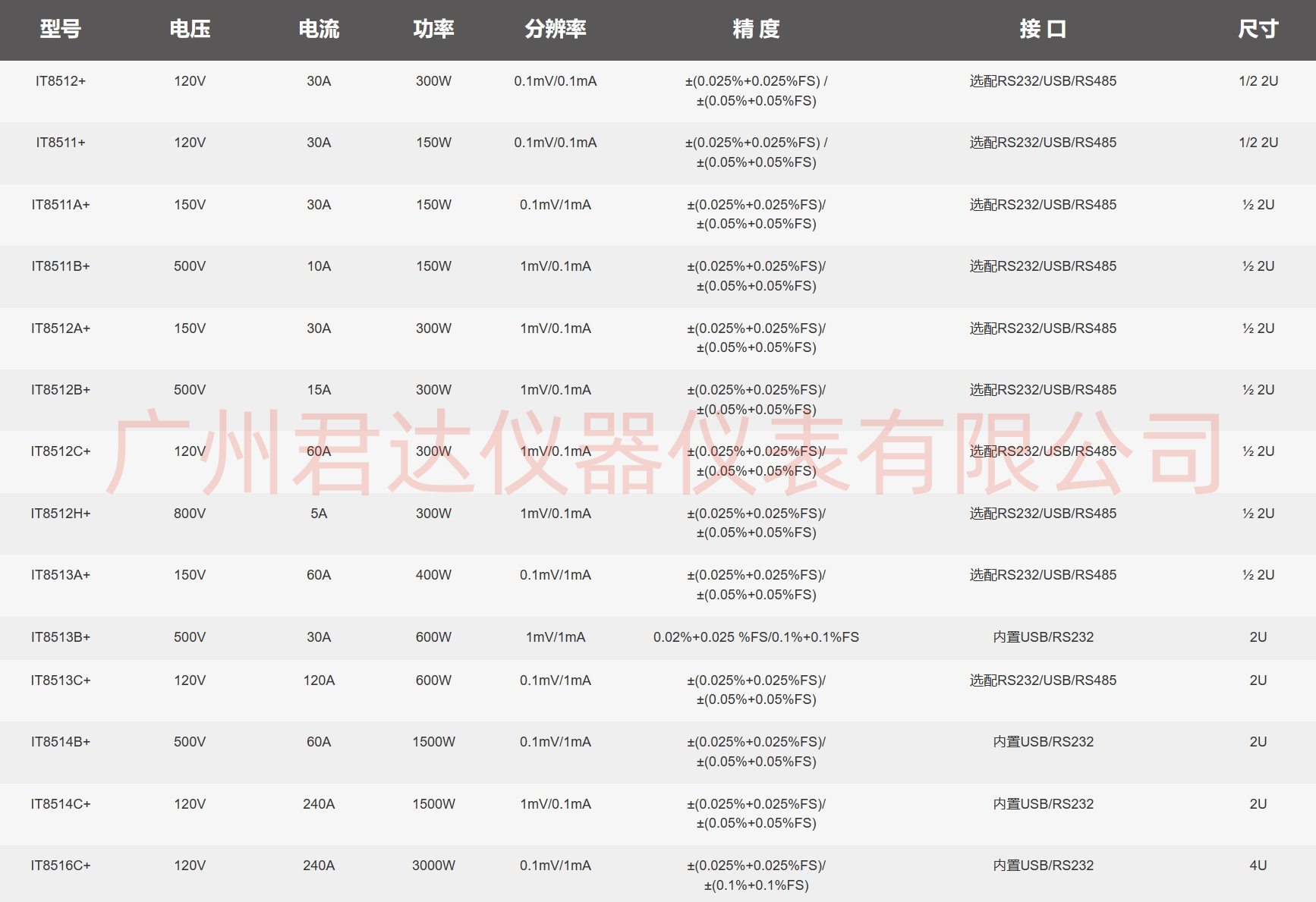
Task: Click 150W power in IT8511+ row
Action: pos(433,143)
